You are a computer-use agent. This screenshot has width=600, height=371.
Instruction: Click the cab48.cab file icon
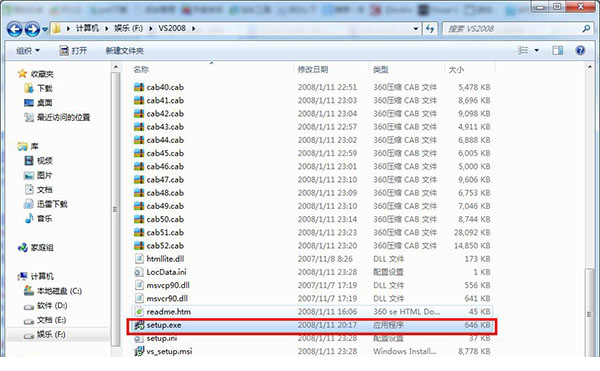(x=139, y=193)
